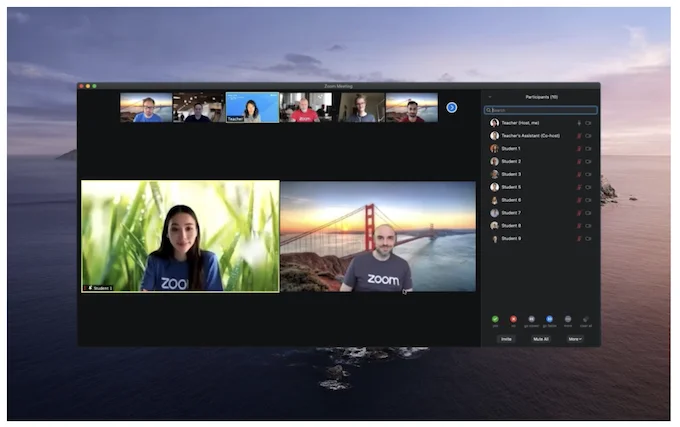Unmute Student 7 via microphone icon
This screenshot has height=427, width=680.
[579, 213]
